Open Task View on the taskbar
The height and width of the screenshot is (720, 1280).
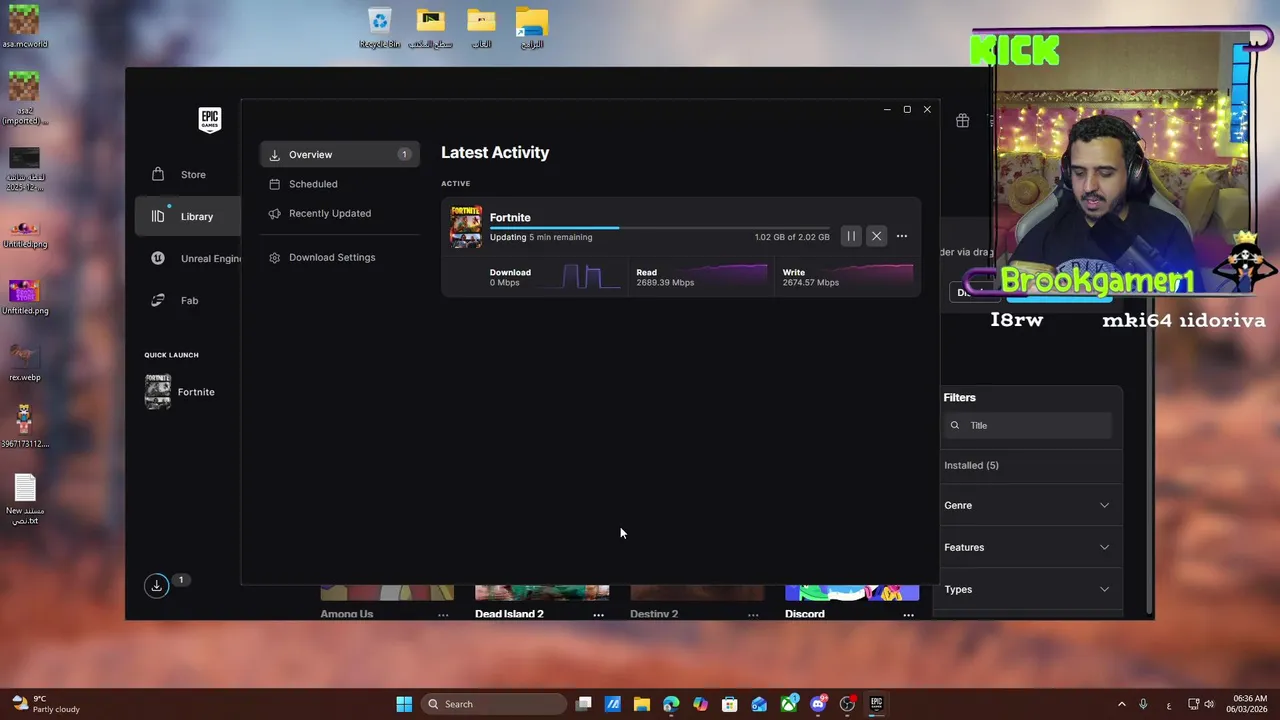point(584,704)
